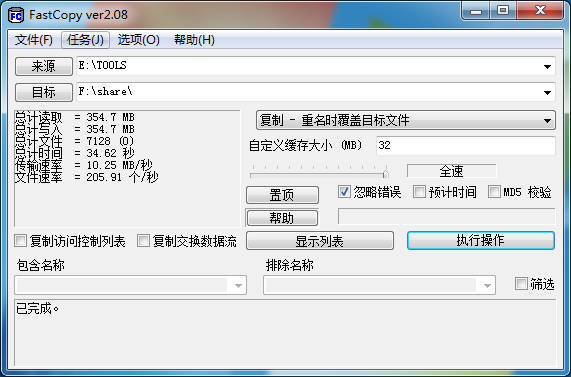This screenshot has width=571, height=377.
Task: Click the 自定义缓存大小 field showing 32
Action: [465, 146]
